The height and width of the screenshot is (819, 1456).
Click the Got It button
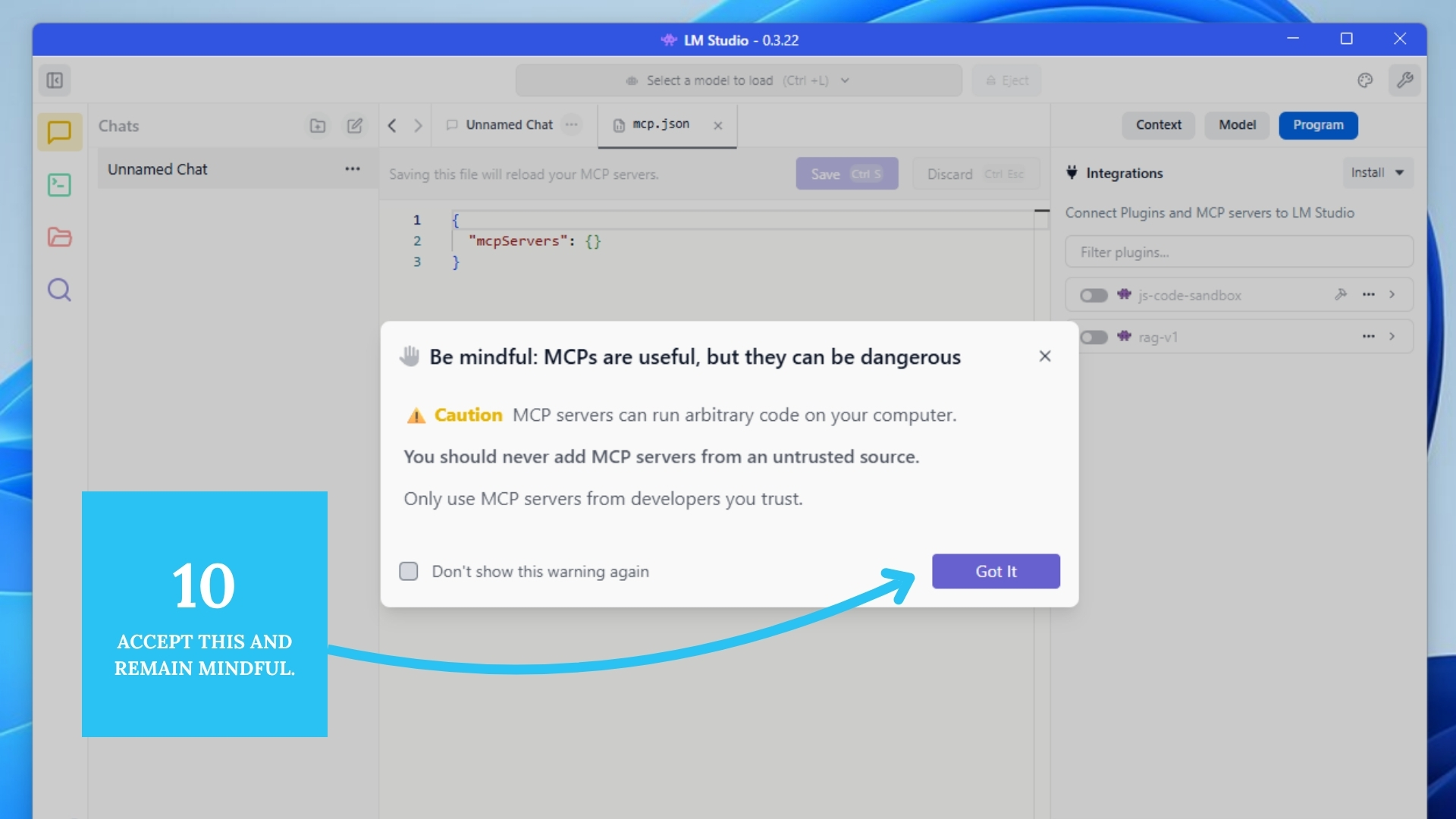tap(996, 571)
